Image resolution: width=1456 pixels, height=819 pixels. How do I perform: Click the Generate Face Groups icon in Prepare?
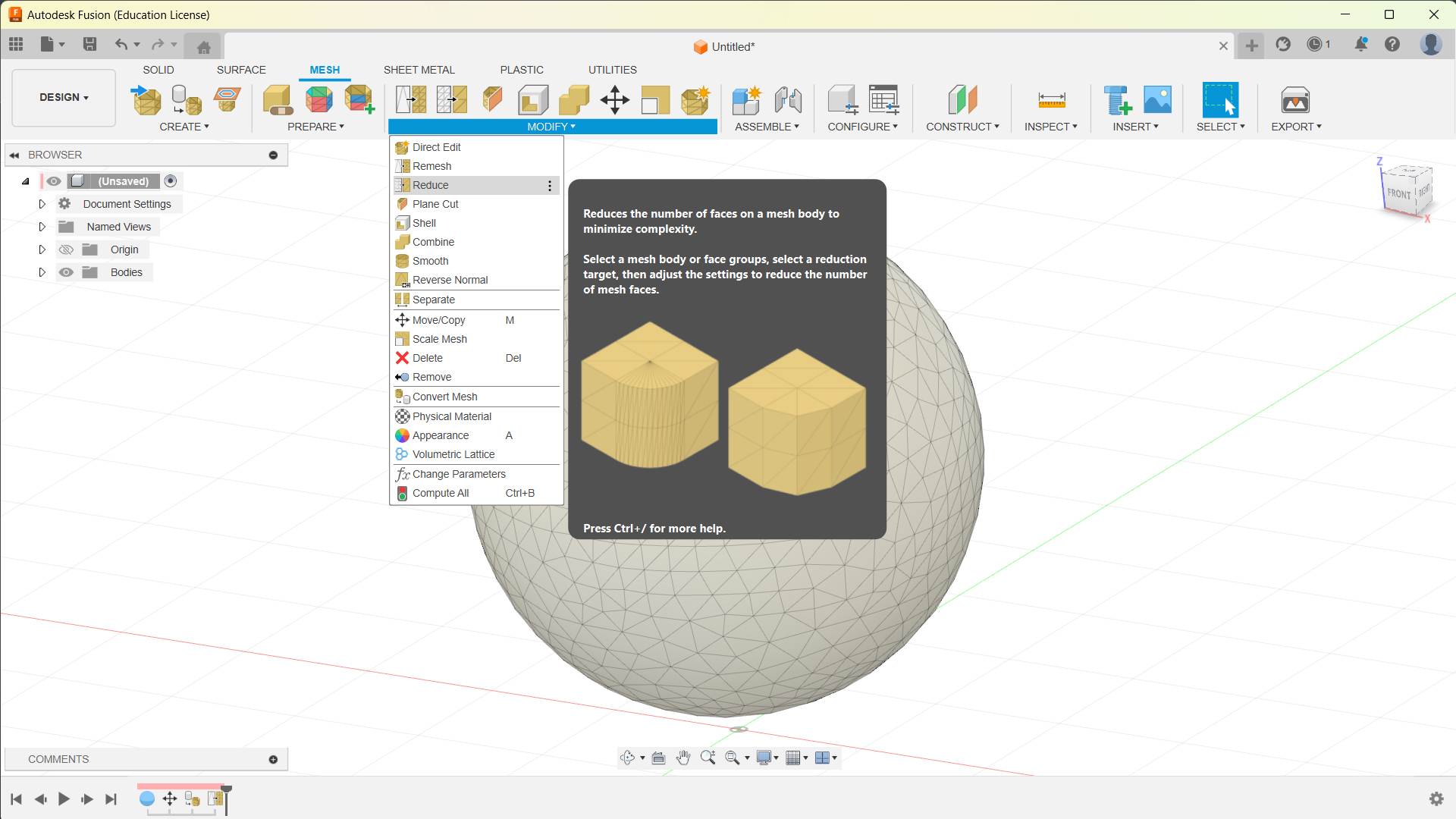(318, 99)
